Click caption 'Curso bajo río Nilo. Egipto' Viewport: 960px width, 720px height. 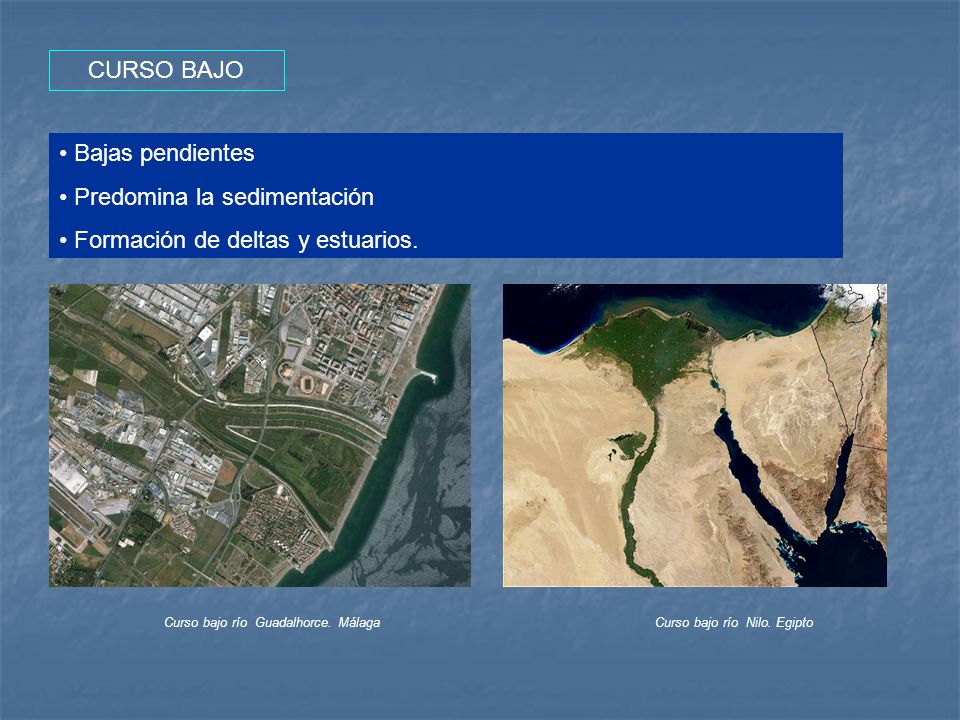pyautogui.click(x=734, y=623)
